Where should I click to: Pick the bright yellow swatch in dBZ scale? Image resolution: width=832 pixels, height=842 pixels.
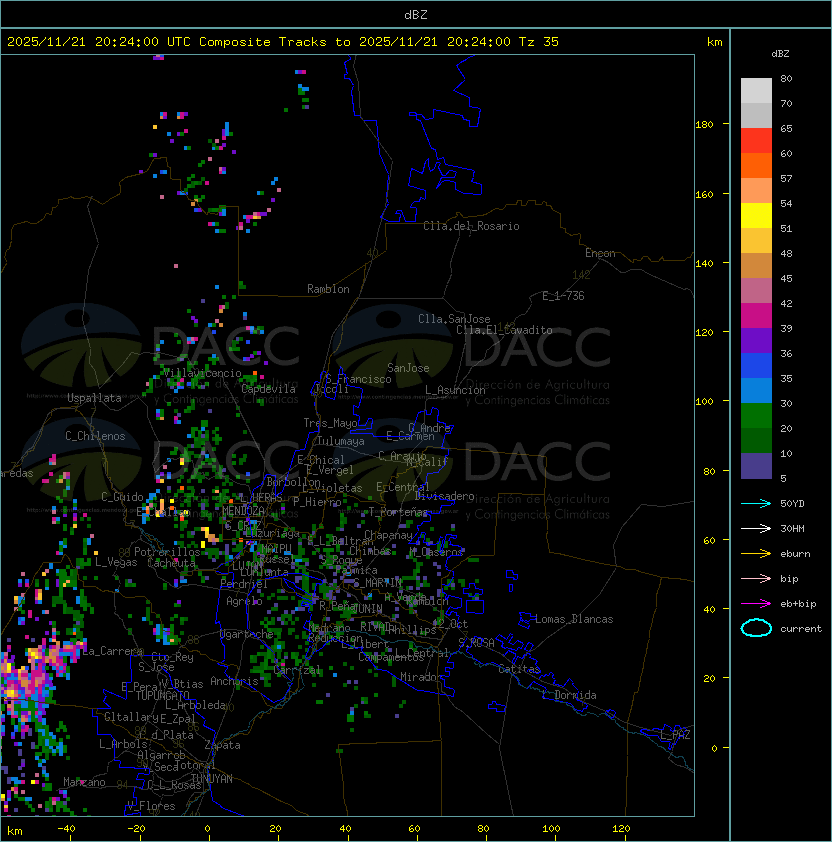(x=756, y=215)
